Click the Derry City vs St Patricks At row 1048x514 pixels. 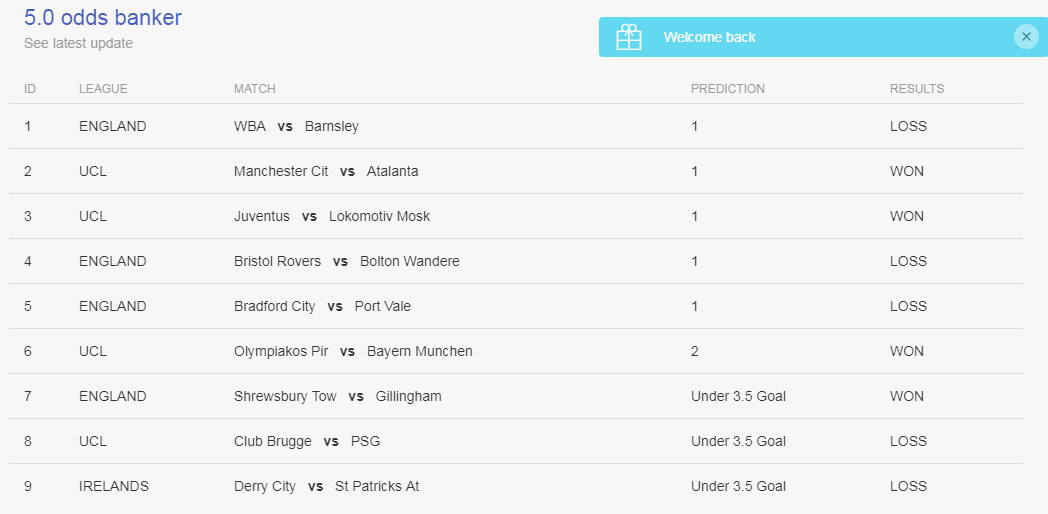(326, 487)
